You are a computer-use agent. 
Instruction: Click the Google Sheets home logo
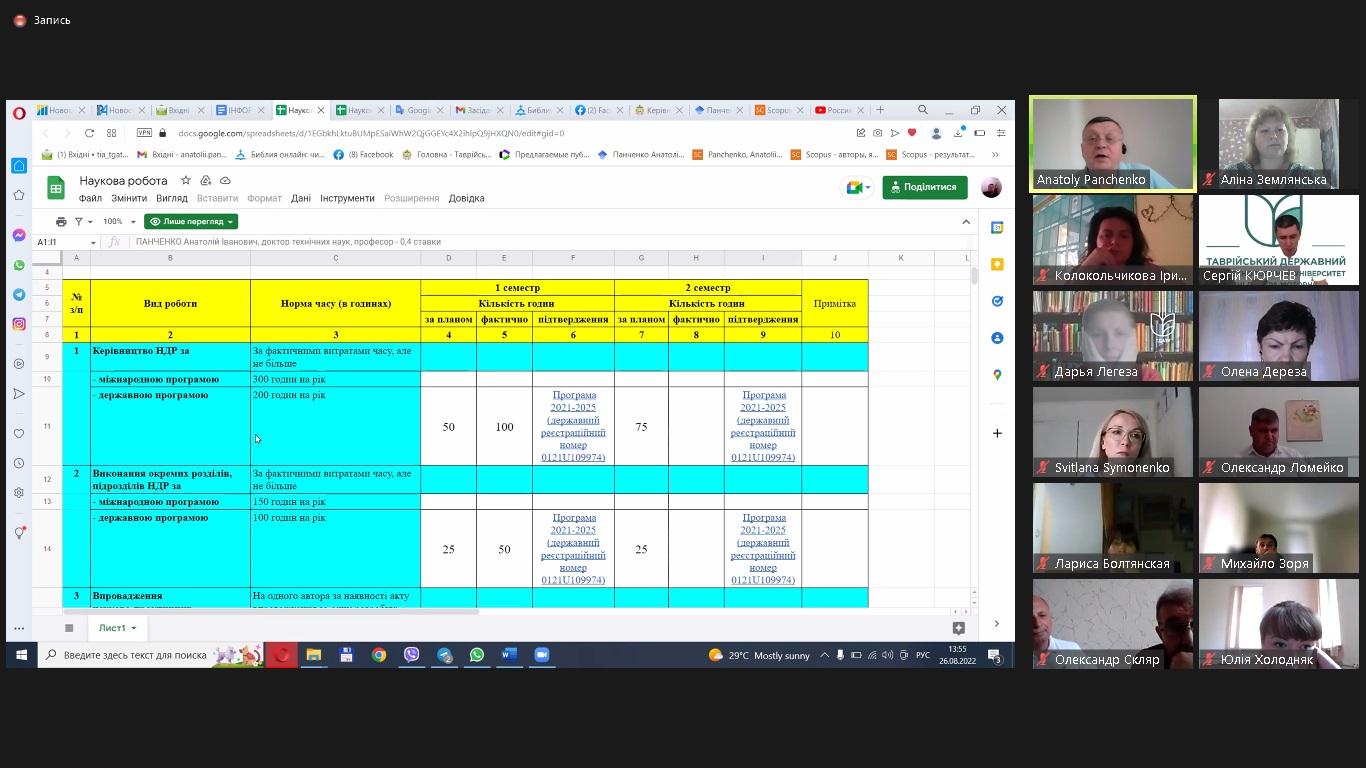click(56, 187)
